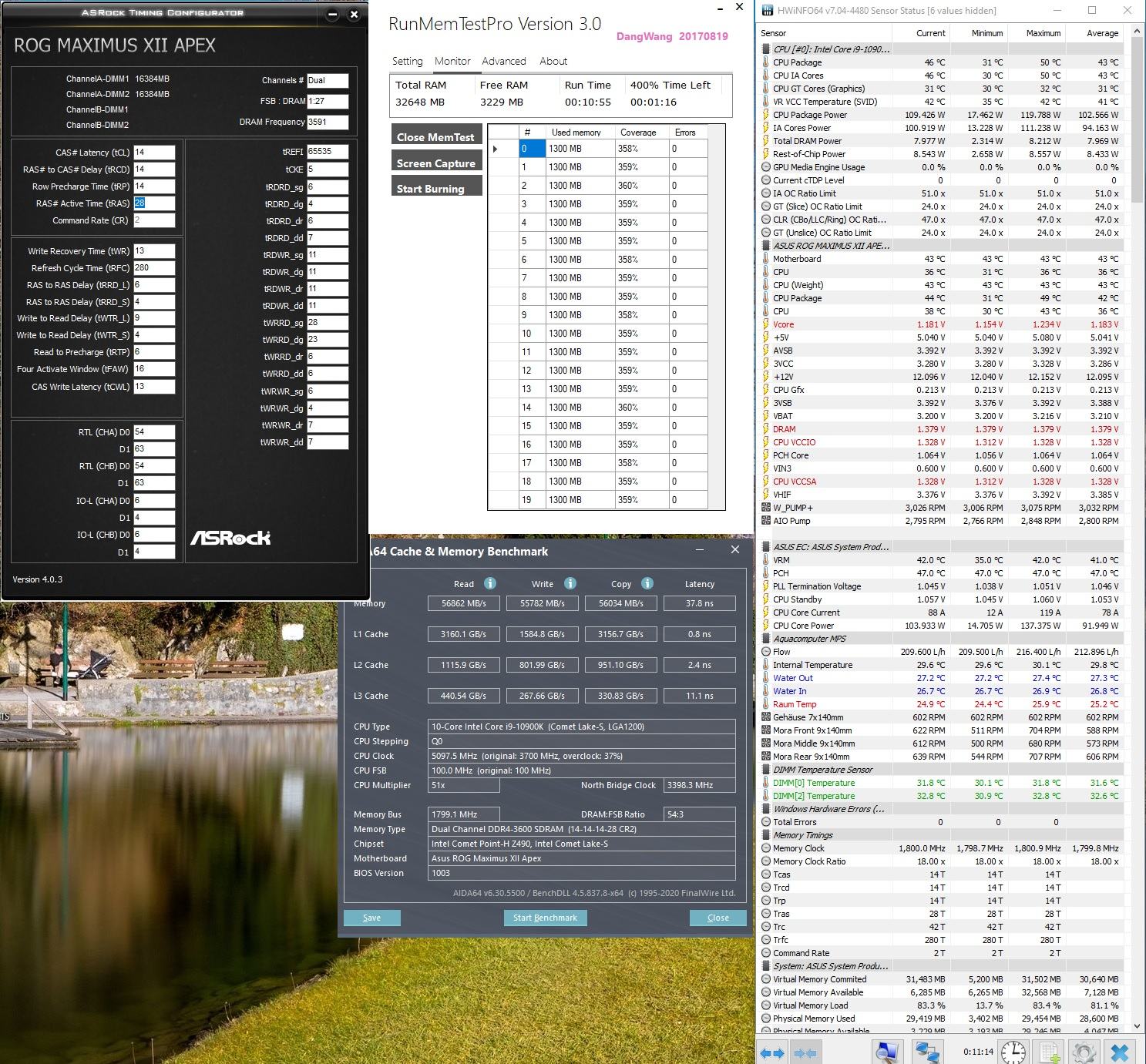Click HWiNFO expand columns arrows icon
The height and width of the screenshot is (1064, 1146).
pyautogui.click(x=772, y=1052)
